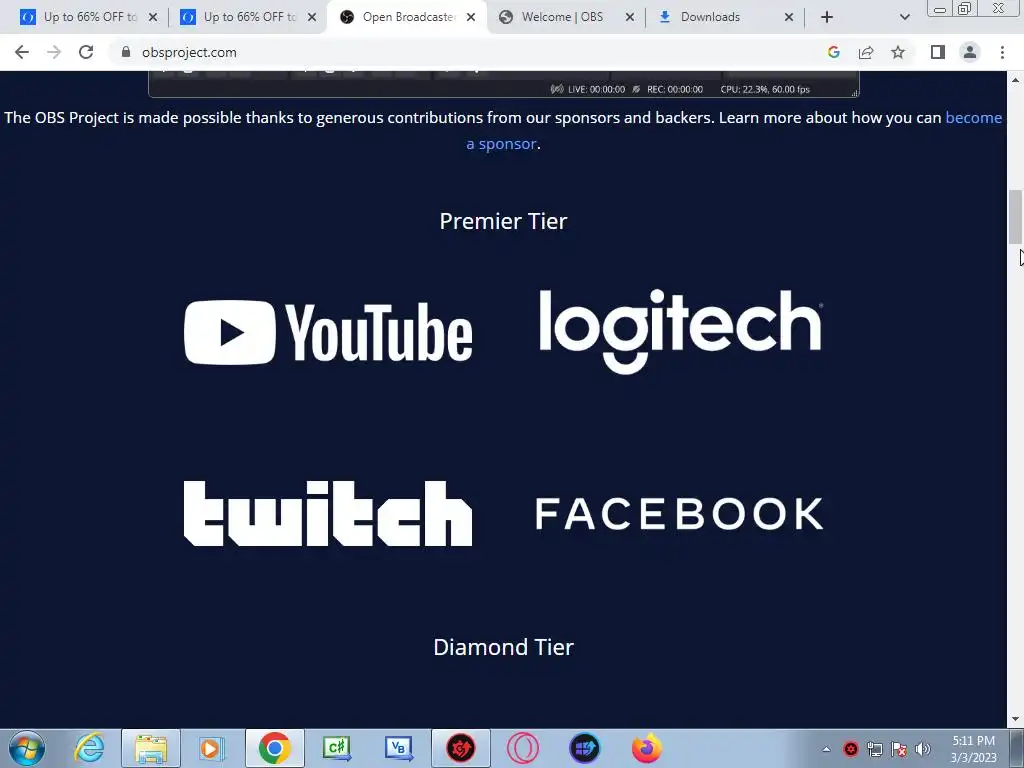Viewport: 1024px width, 768px height.
Task: Open the network tray icon
Action: [874, 749]
